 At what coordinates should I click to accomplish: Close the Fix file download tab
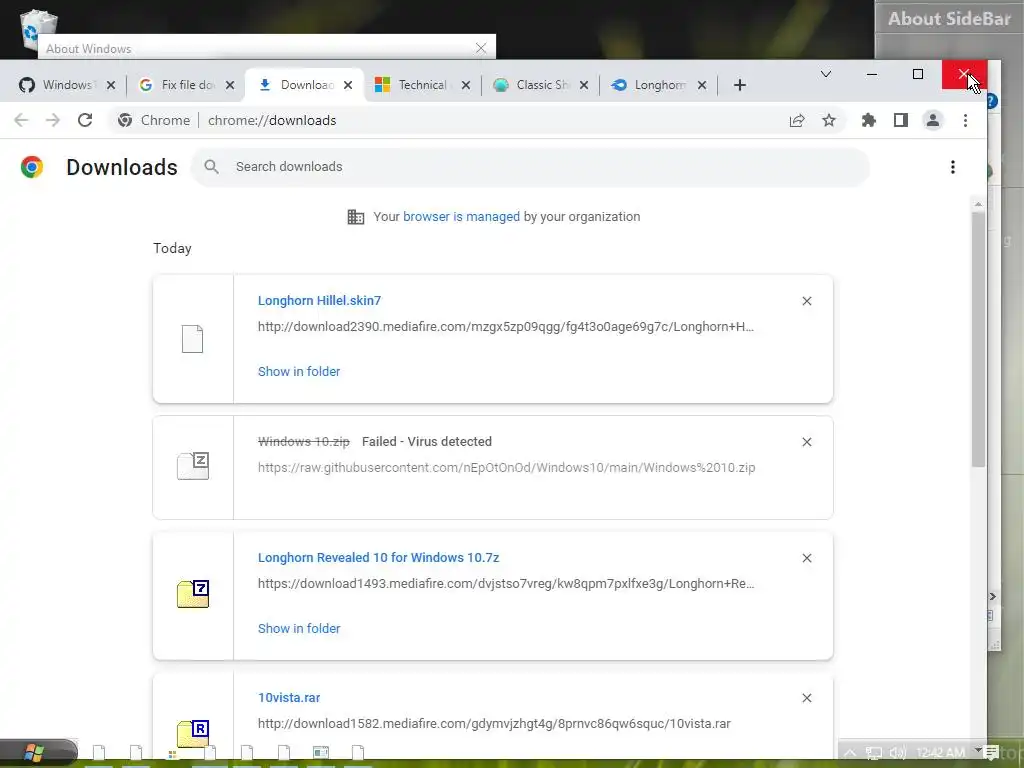(x=230, y=85)
